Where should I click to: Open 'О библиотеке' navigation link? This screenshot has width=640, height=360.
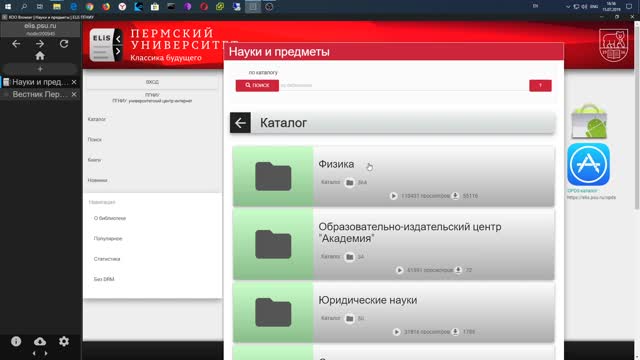click(110, 218)
